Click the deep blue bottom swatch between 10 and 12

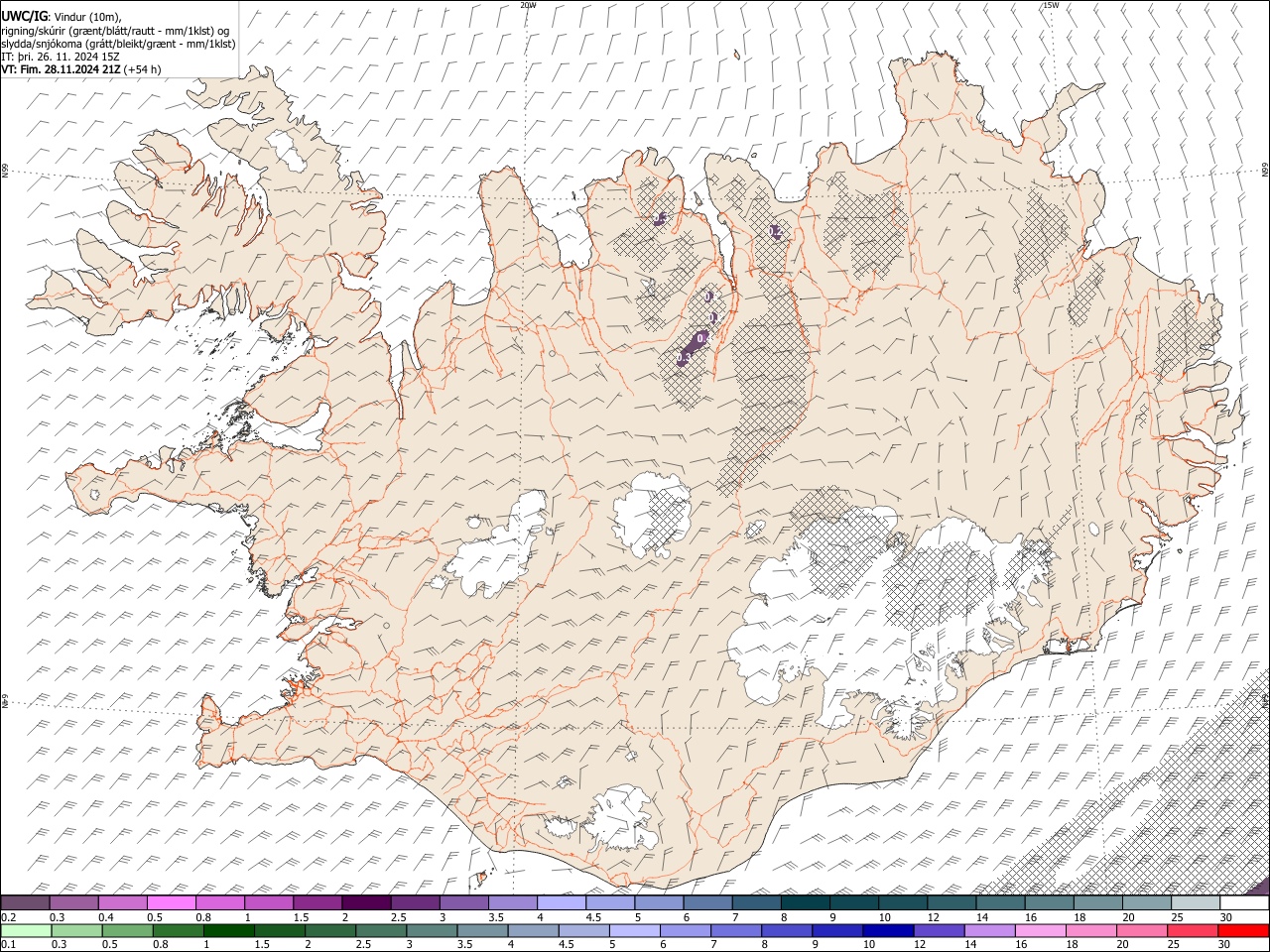(889, 930)
